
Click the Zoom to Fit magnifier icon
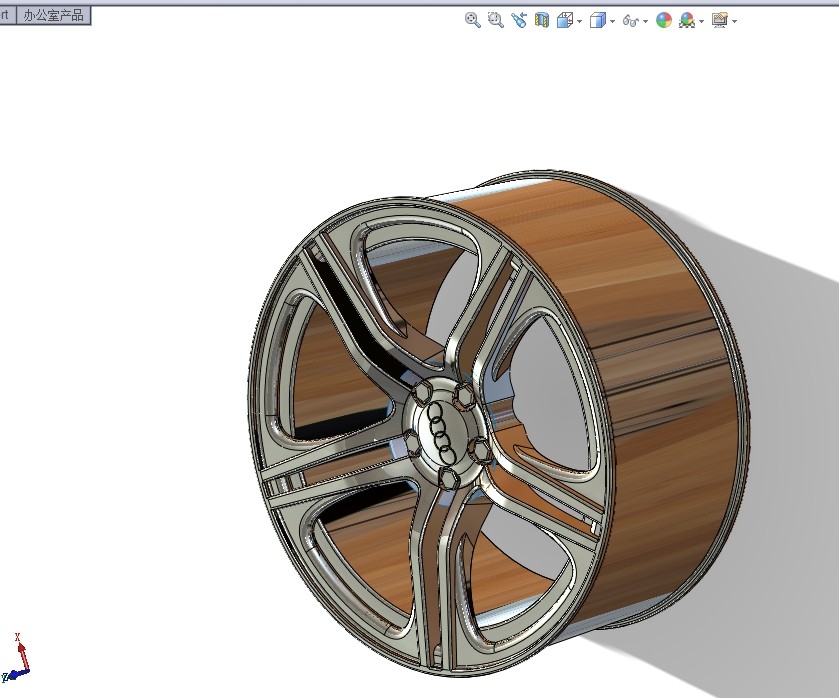click(472, 20)
